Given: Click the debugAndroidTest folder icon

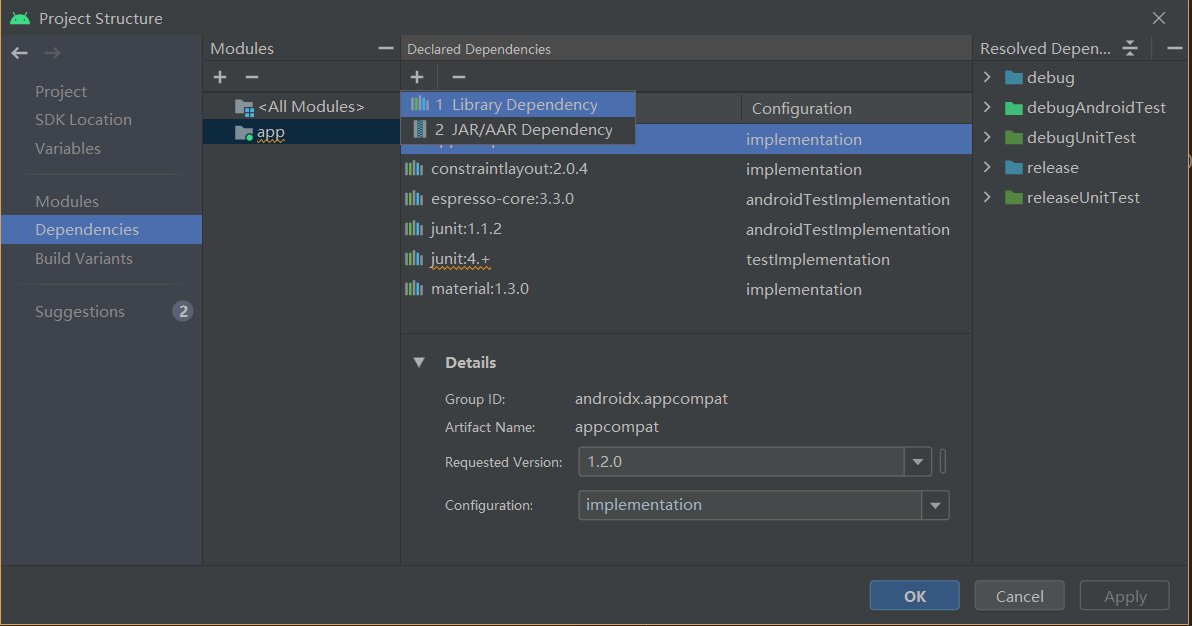Looking at the screenshot, I should coord(1013,108).
